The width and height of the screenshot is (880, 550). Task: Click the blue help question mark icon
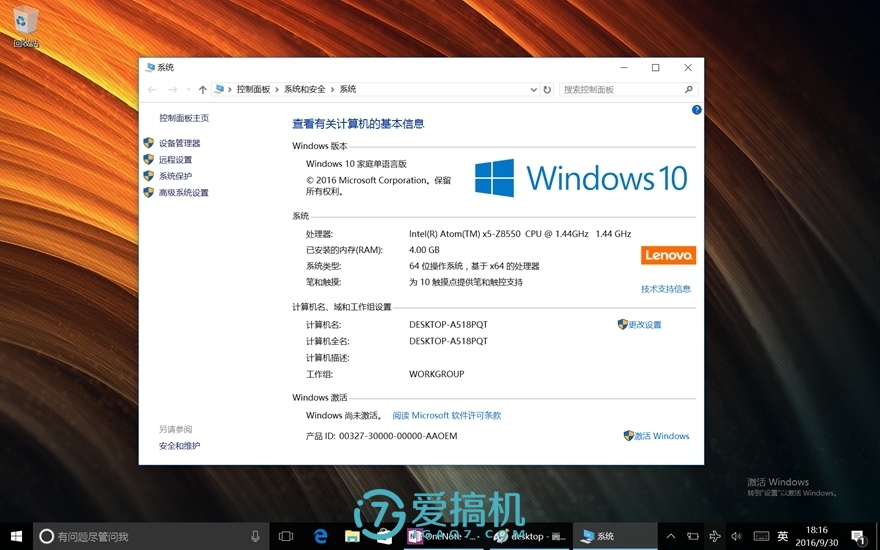pyautogui.click(x=696, y=110)
